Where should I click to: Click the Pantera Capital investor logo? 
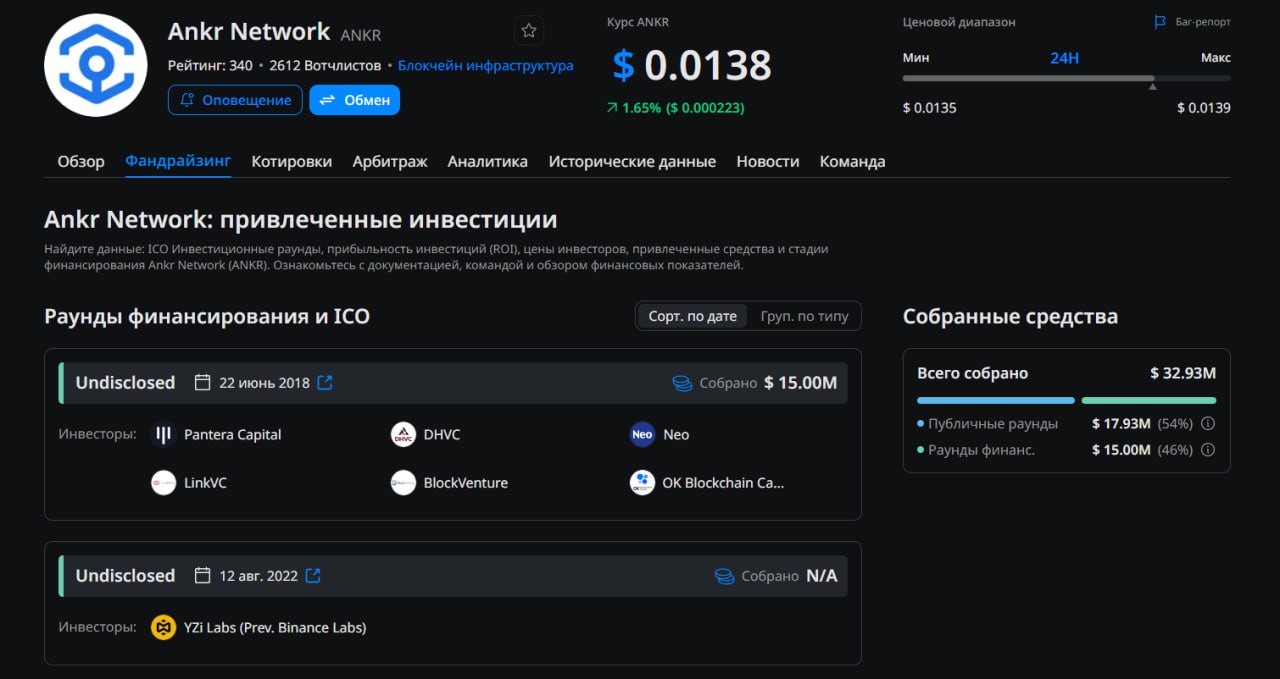pos(163,435)
